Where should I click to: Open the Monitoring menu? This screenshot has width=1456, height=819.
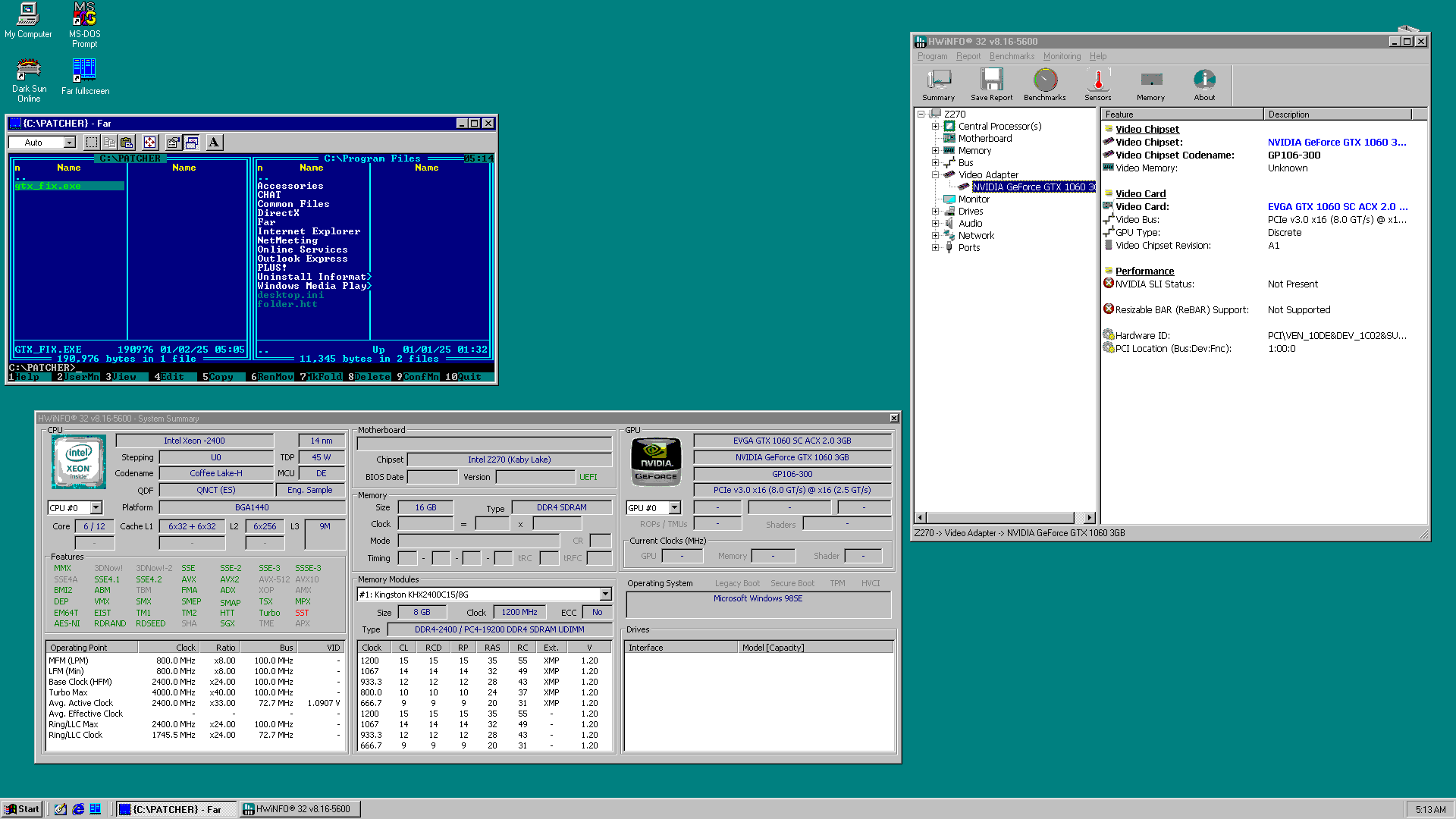(x=1062, y=56)
